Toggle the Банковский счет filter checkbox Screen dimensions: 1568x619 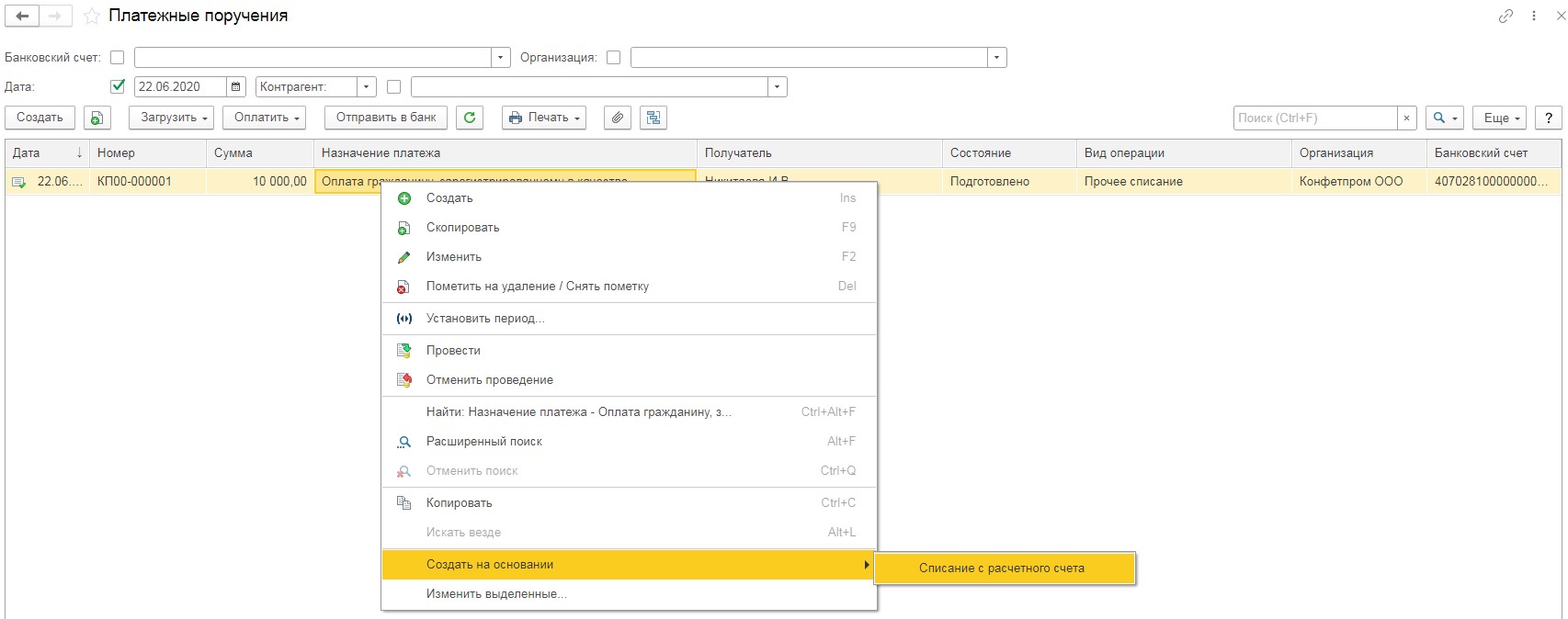point(118,58)
